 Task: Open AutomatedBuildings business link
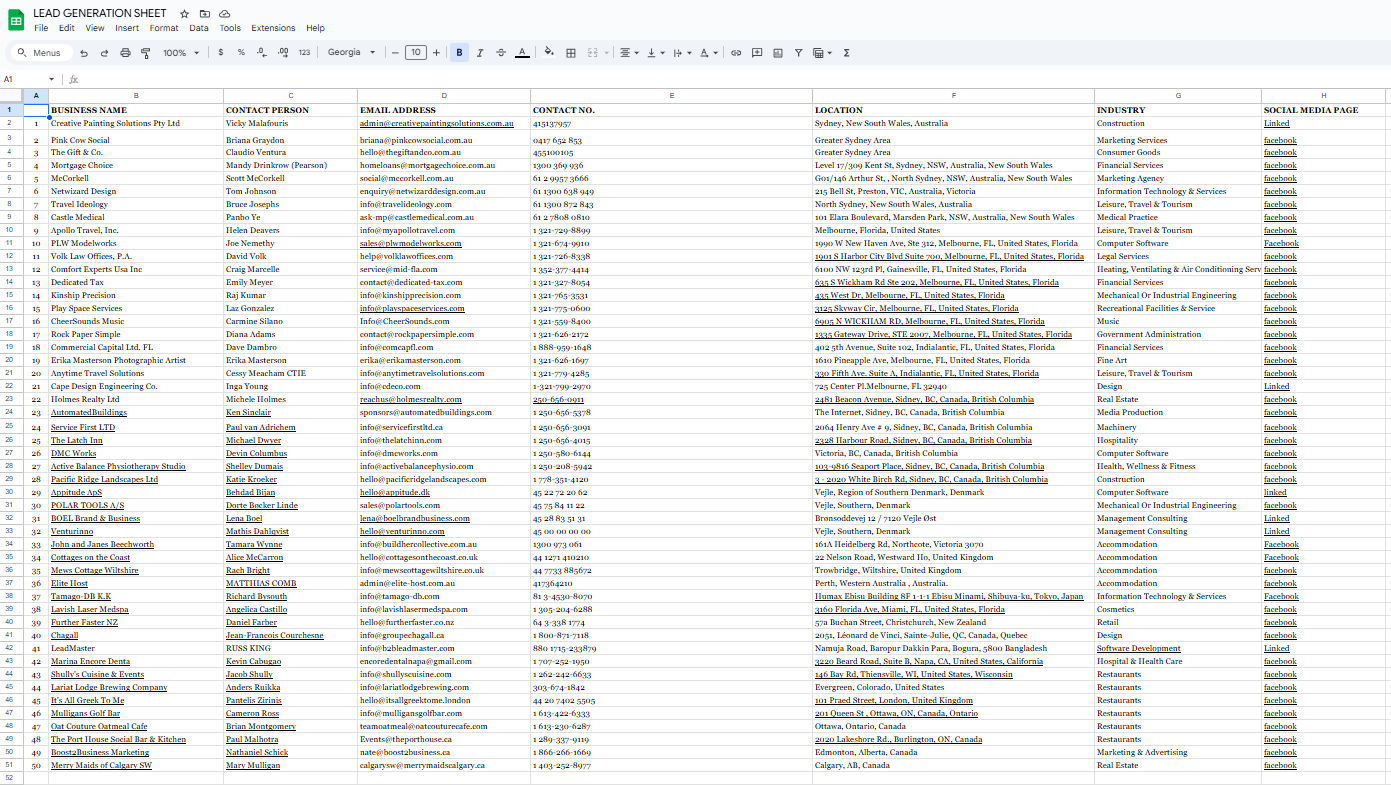(x=89, y=413)
